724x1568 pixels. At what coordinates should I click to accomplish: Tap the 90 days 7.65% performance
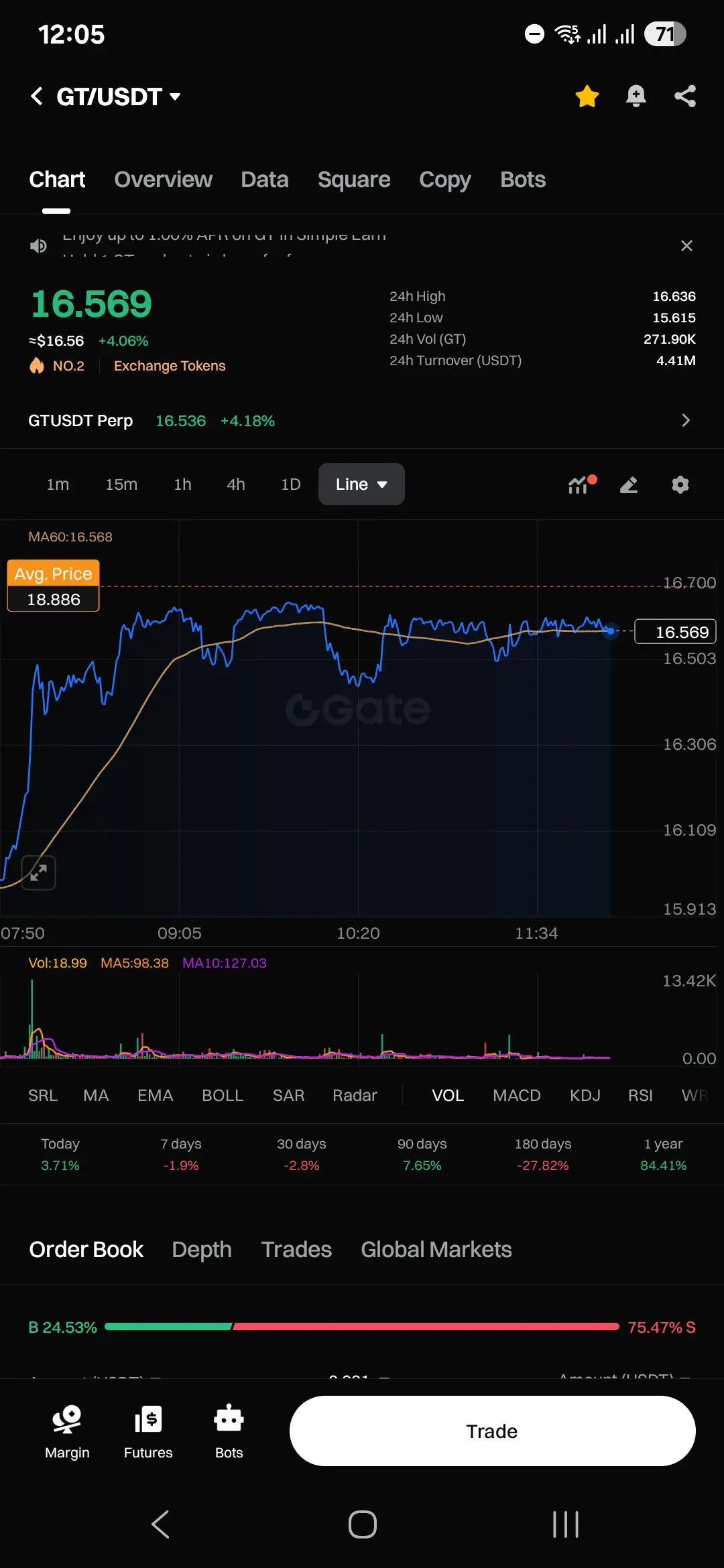pos(422,1155)
